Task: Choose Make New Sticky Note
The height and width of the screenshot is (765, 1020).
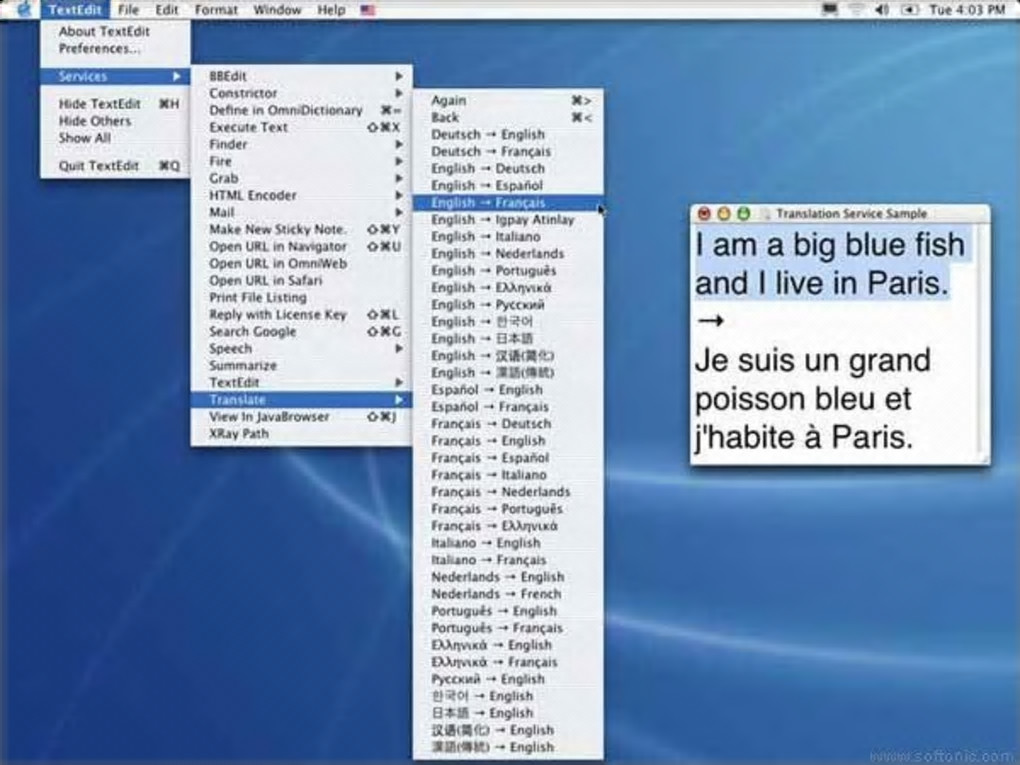Action: 301,229
